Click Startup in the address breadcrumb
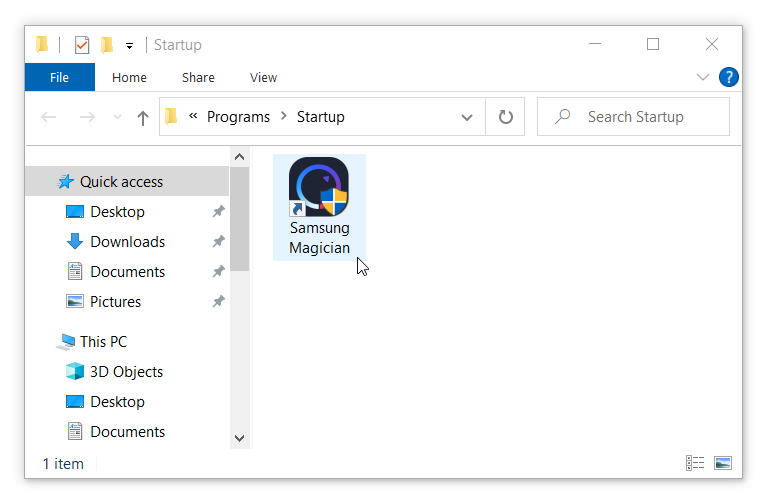The height and width of the screenshot is (502, 770). click(x=321, y=117)
